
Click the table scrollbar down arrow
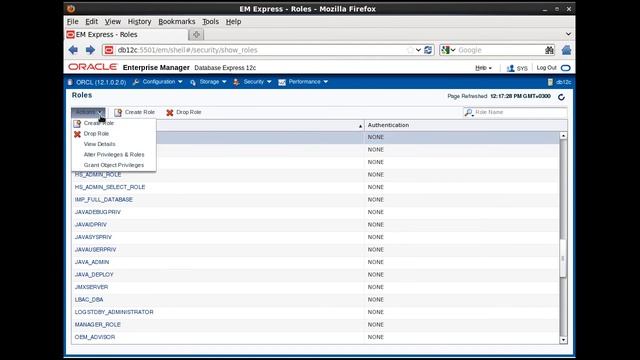coord(563,340)
